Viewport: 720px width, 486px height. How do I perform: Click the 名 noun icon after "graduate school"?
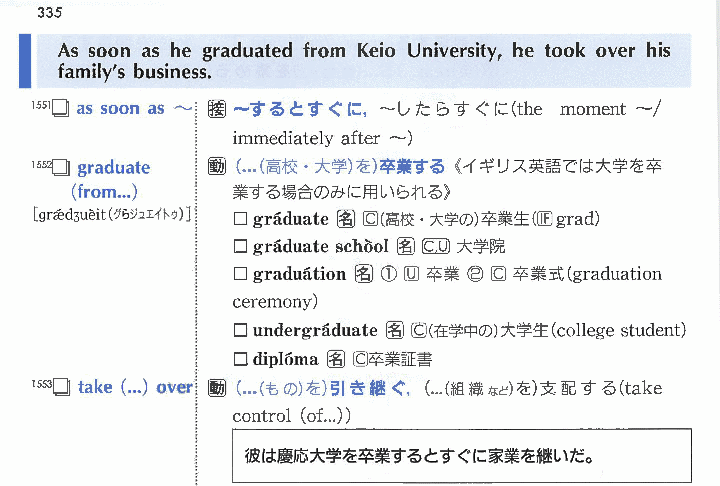coord(406,246)
